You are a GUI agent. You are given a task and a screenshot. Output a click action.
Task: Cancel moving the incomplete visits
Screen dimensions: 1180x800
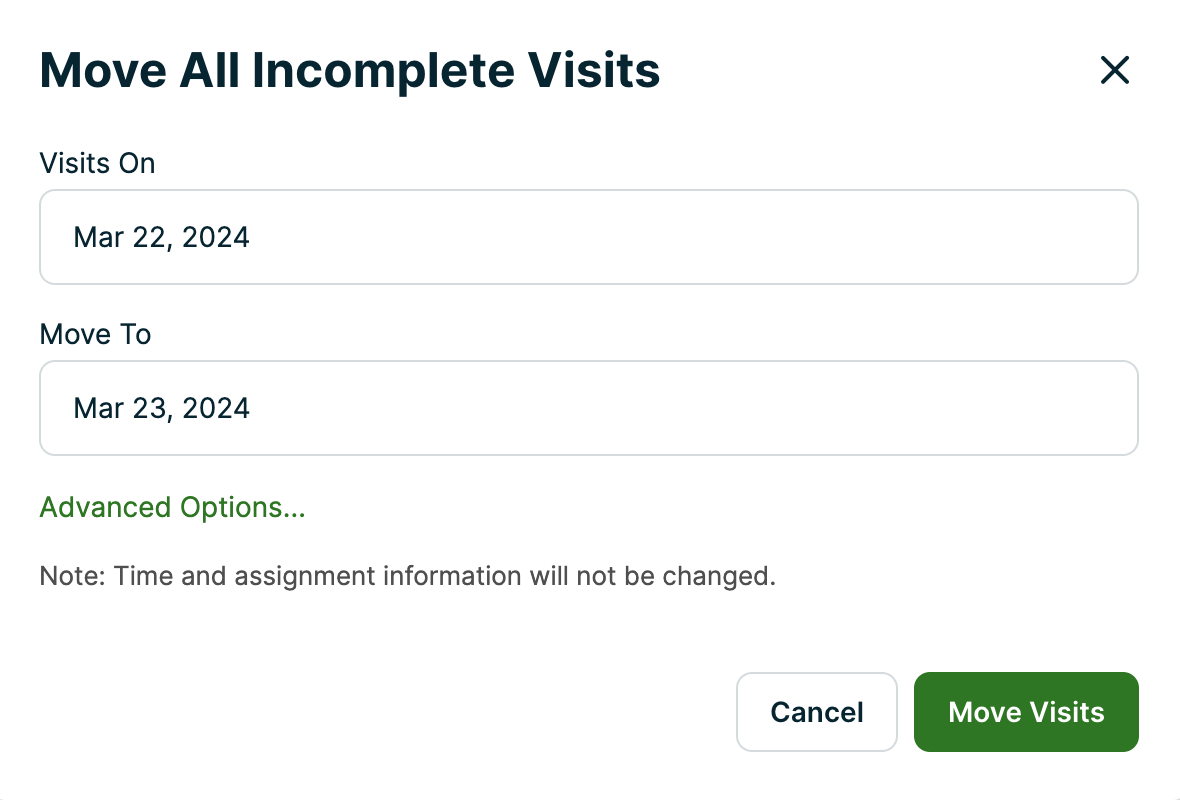point(816,712)
